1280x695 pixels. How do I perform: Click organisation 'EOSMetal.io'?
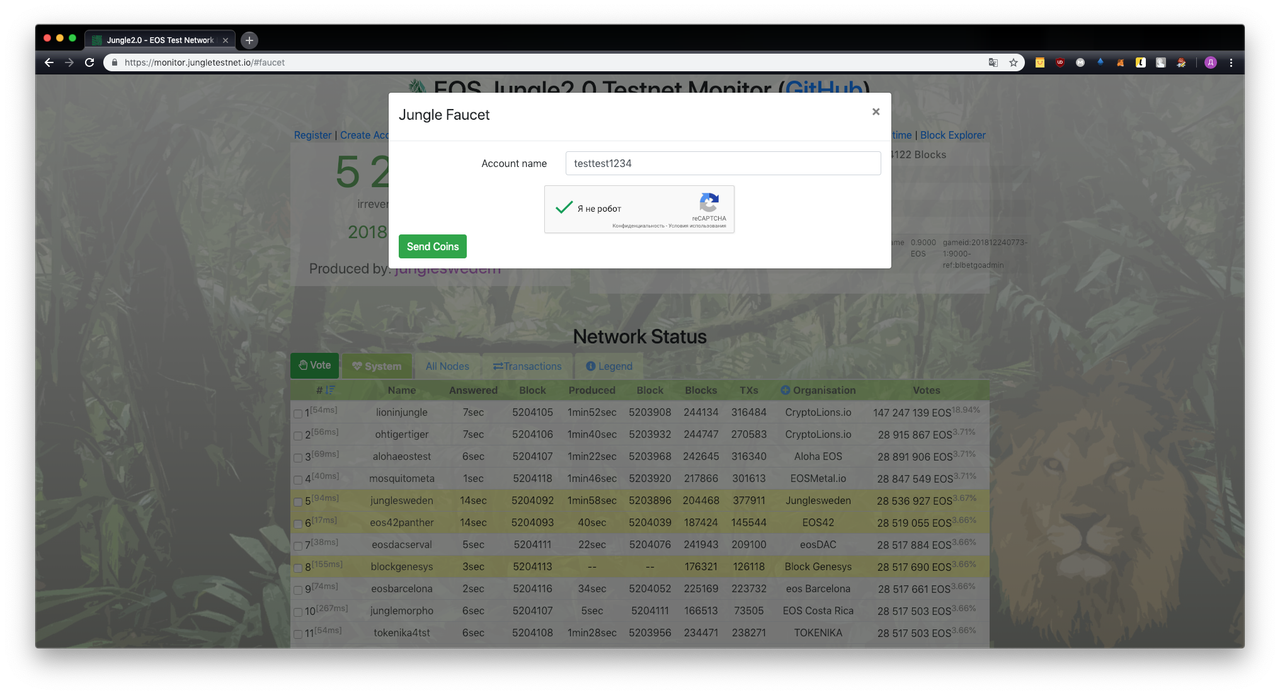click(x=818, y=478)
